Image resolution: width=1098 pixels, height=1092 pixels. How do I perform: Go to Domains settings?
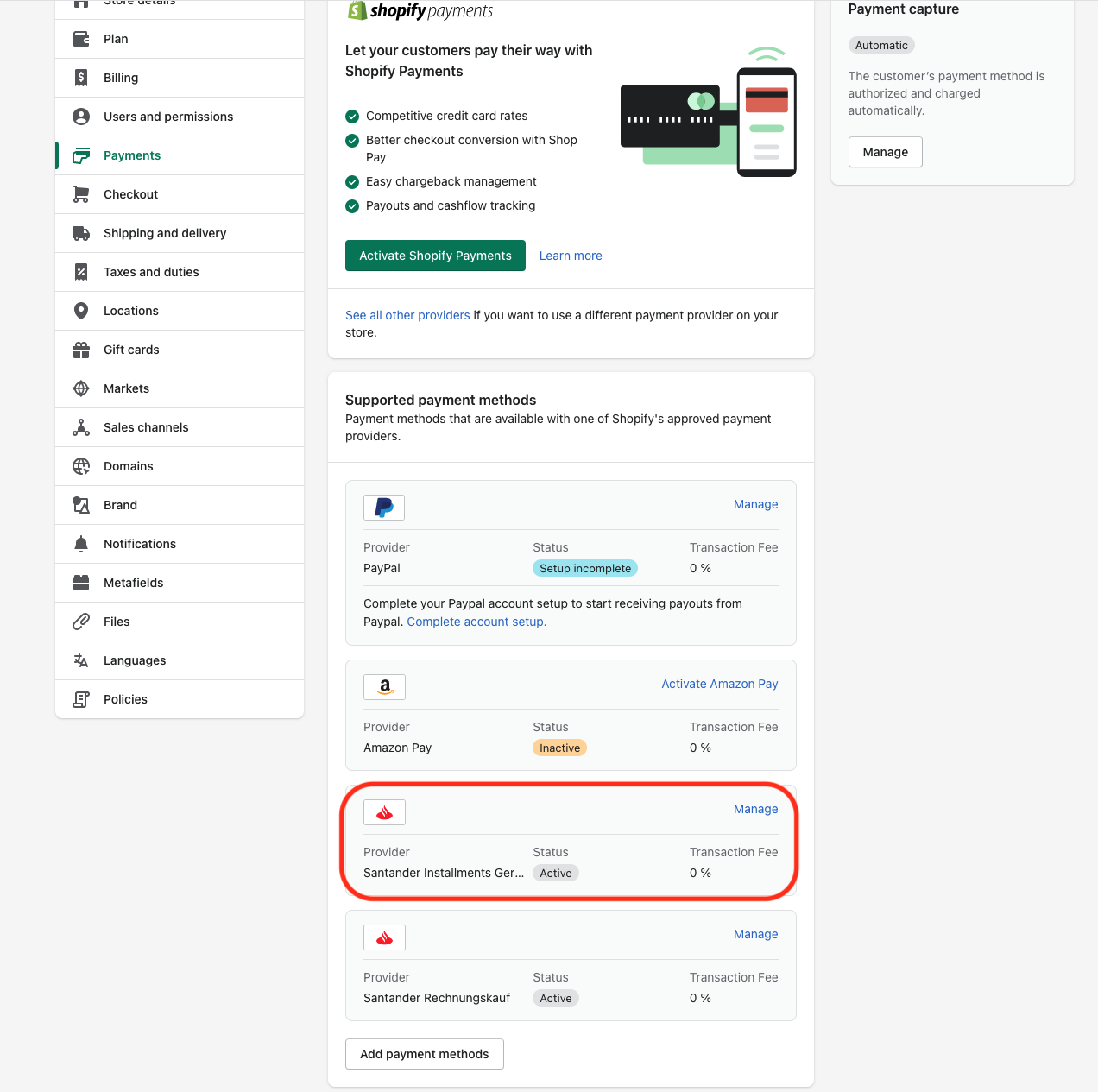180,466
